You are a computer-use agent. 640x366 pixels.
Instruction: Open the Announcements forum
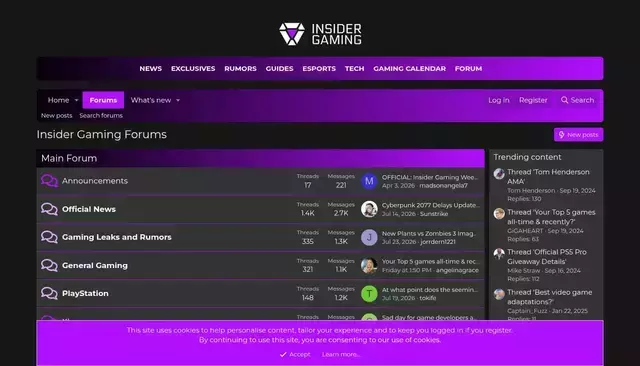[95, 181]
